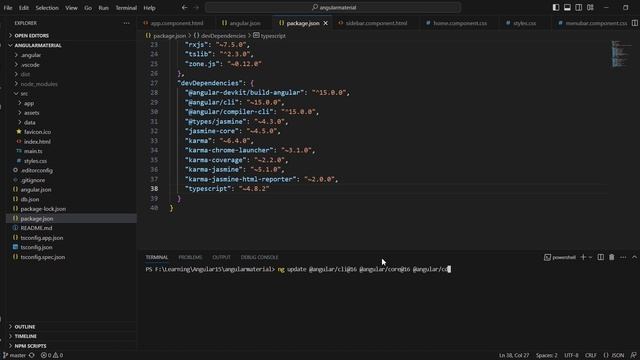The image size is (640, 360).
Task: Switch to Debug Console tab
Action: pyautogui.click(x=260, y=257)
